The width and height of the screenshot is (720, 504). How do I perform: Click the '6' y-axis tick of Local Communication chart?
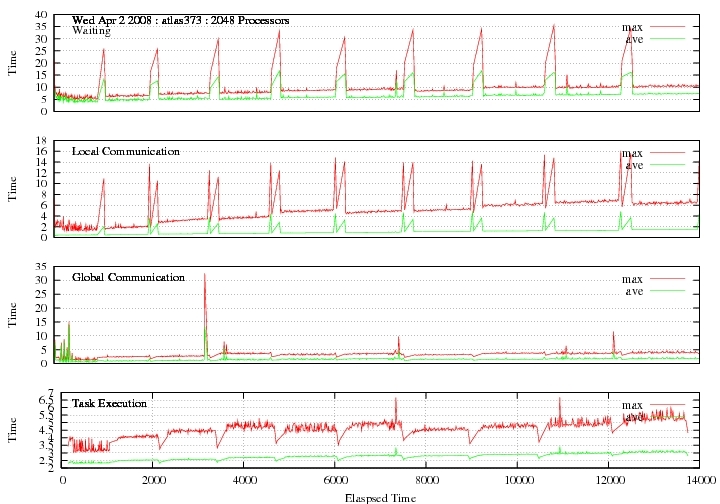44,205
